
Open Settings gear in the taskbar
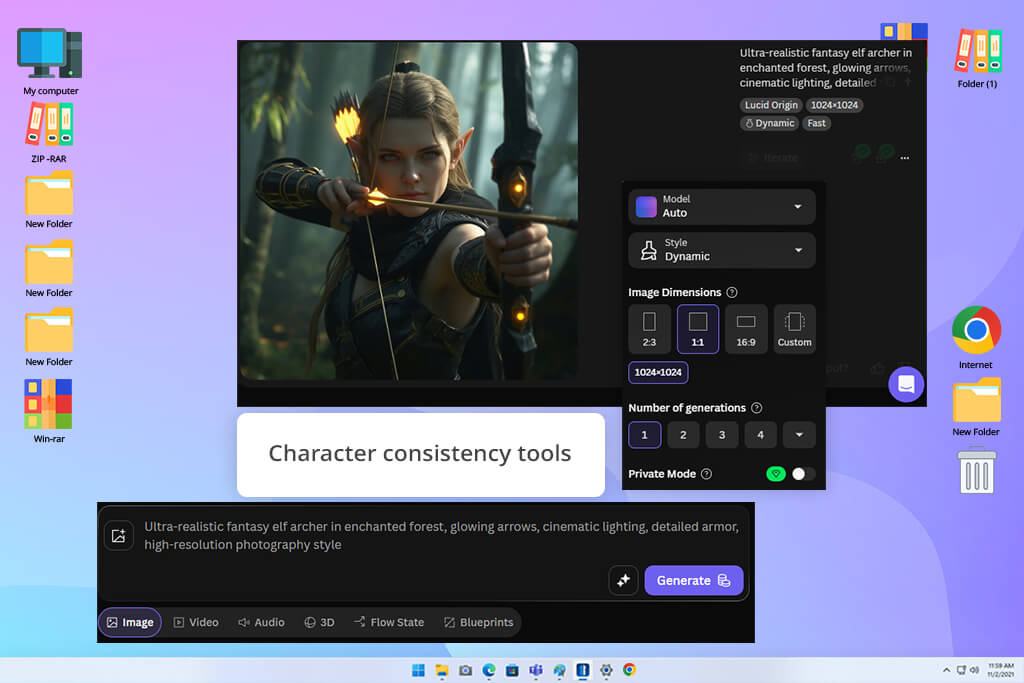606,670
